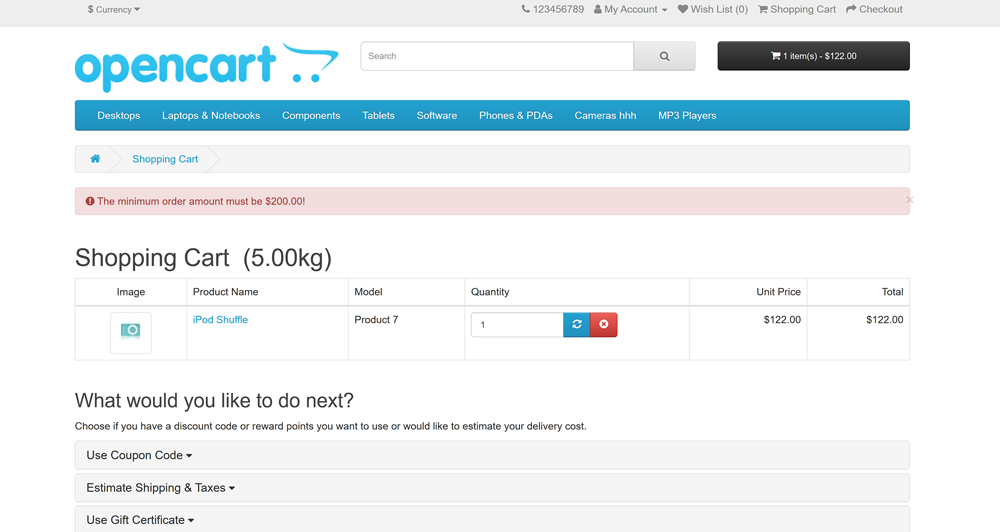Click the blue update quantity refresh icon
The width and height of the screenshot is (1000, 532).
[577, 324]
